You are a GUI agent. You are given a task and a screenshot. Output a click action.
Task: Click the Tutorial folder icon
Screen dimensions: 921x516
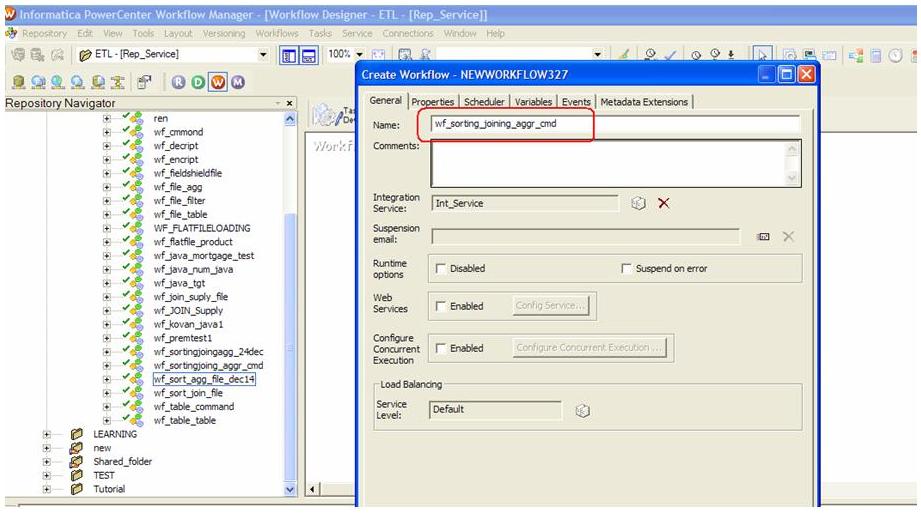point(76,489)
